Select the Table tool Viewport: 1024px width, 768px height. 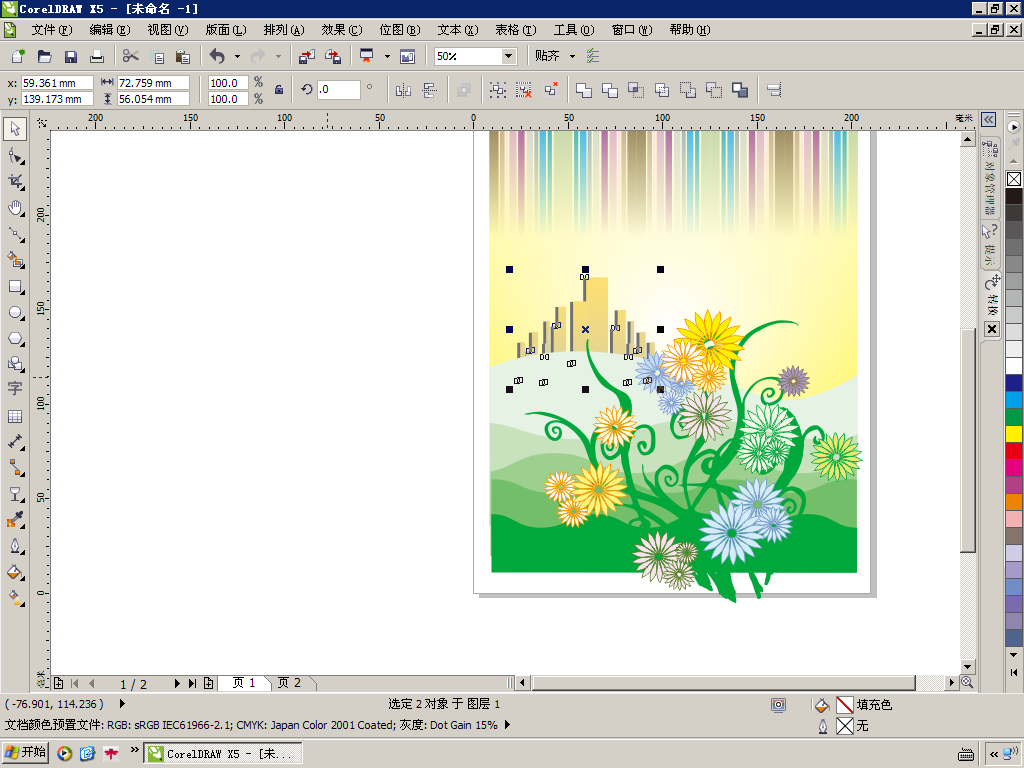(x=15, y=416)
